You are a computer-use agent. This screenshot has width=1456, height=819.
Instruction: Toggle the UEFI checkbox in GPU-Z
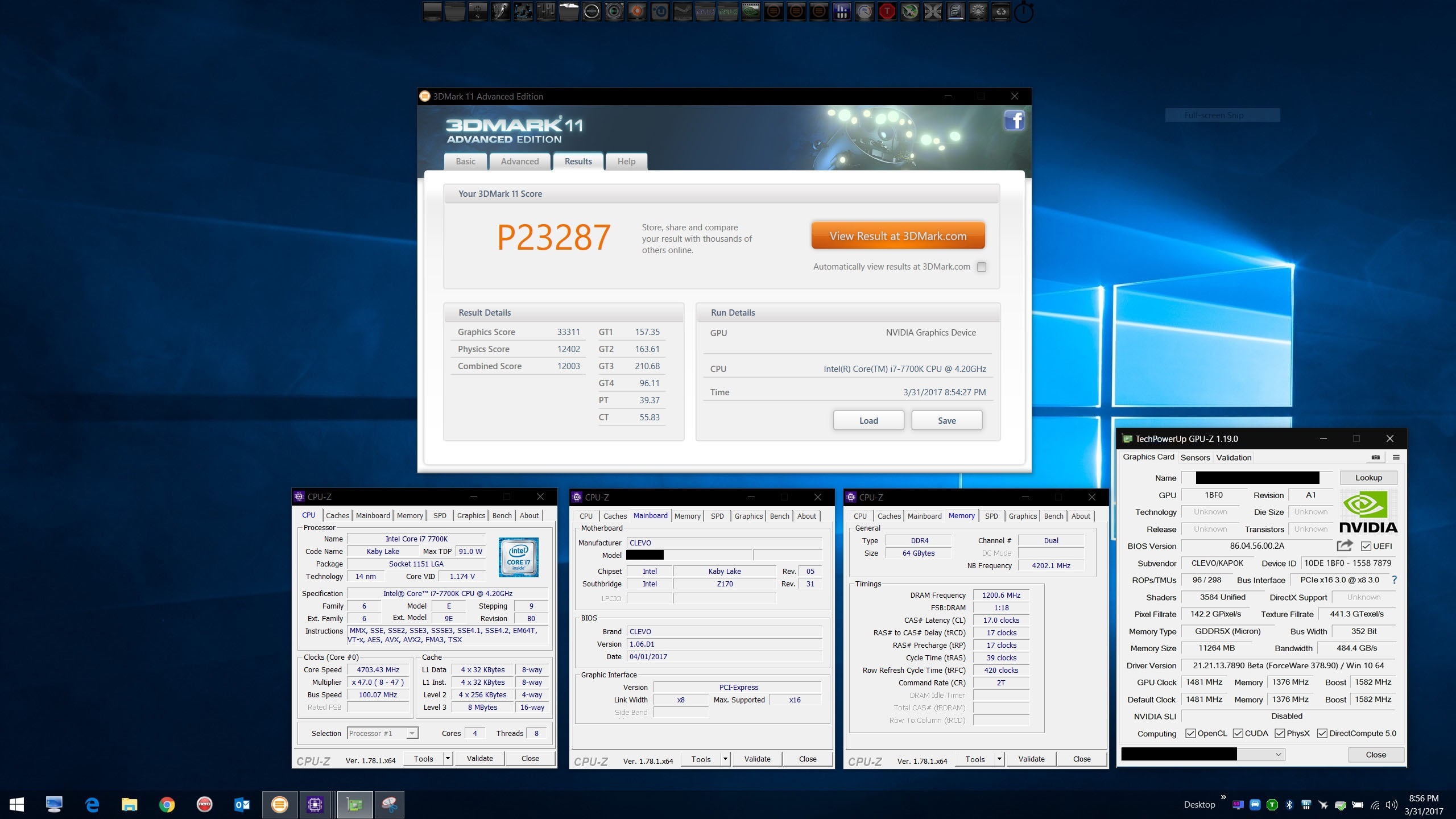pos(1366,547)
